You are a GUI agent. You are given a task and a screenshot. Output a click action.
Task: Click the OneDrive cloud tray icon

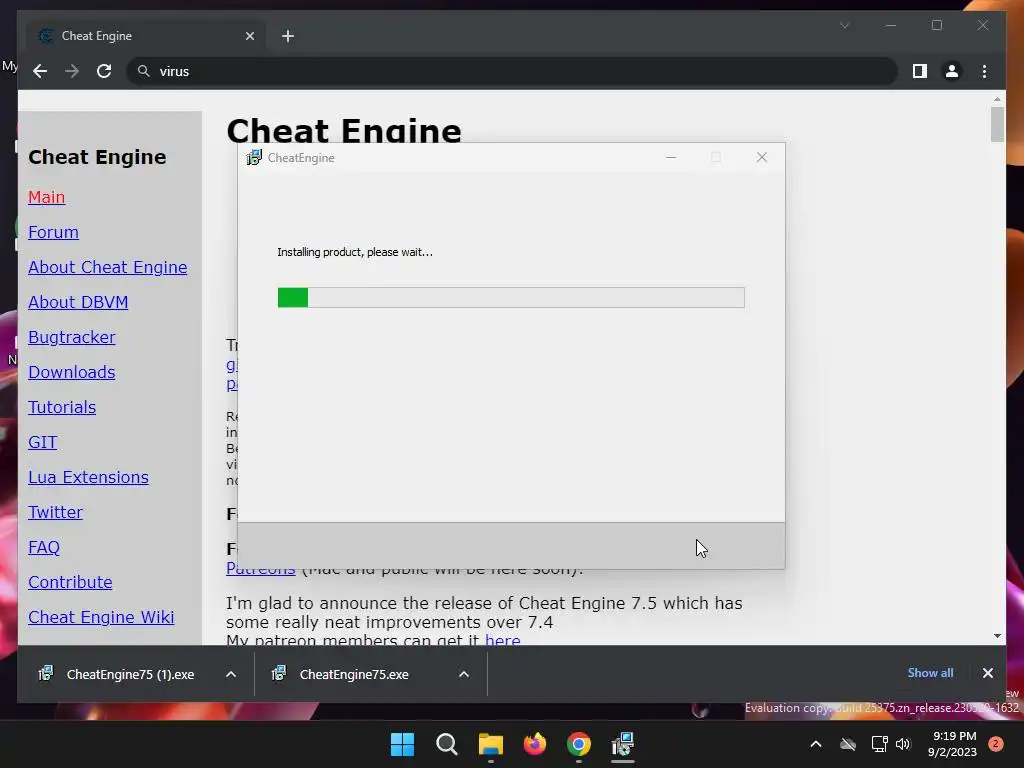pyautogui.click(x=848, y=744)
